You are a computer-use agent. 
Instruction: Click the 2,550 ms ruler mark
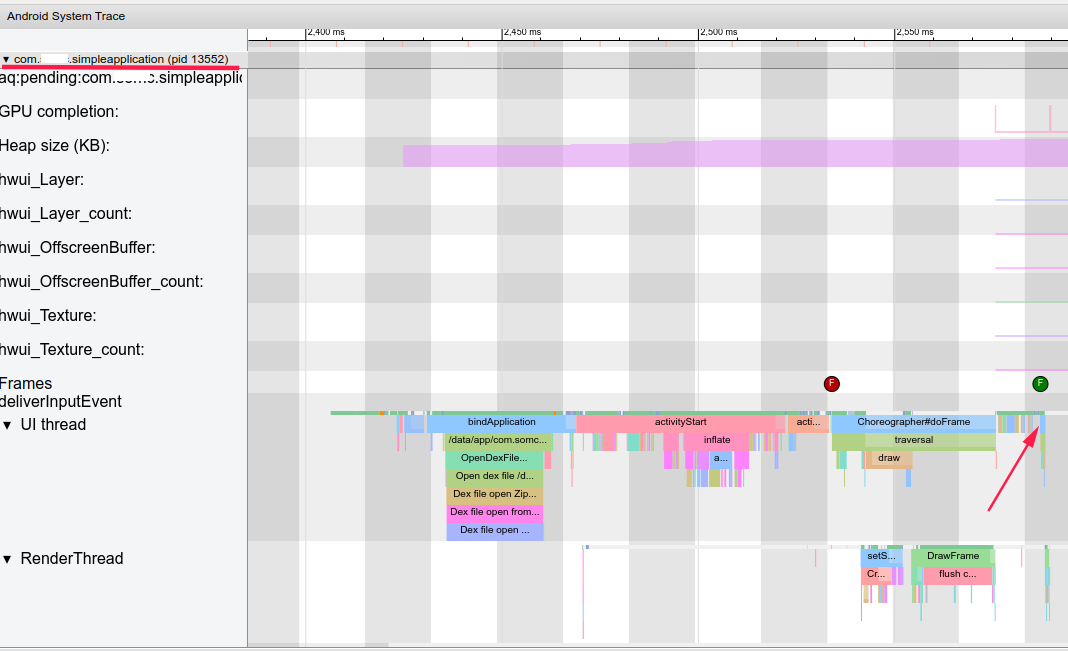(915, 32)
